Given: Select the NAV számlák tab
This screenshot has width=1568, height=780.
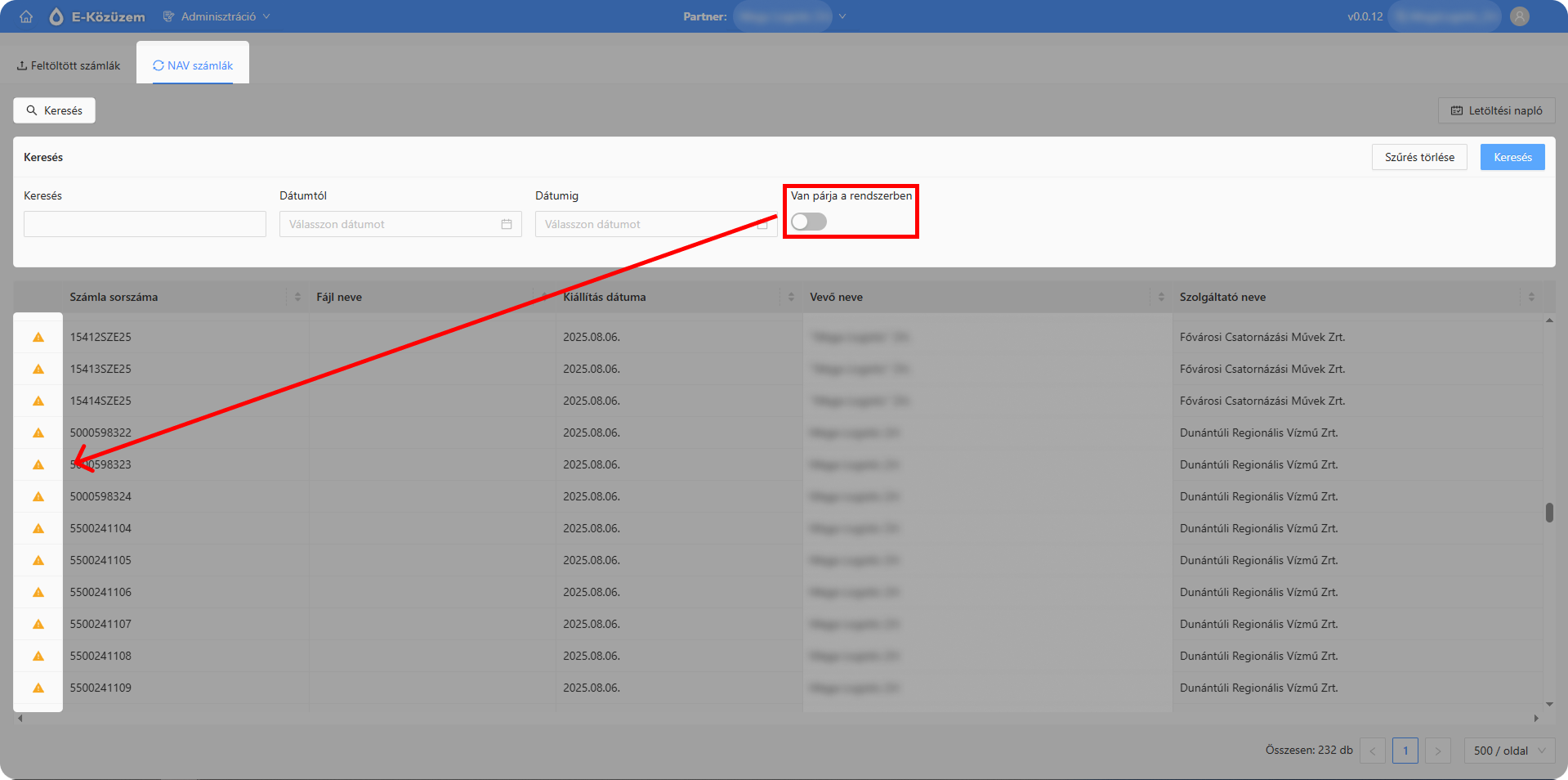Looking at the screenshot, I should click(x=193, y=65).
